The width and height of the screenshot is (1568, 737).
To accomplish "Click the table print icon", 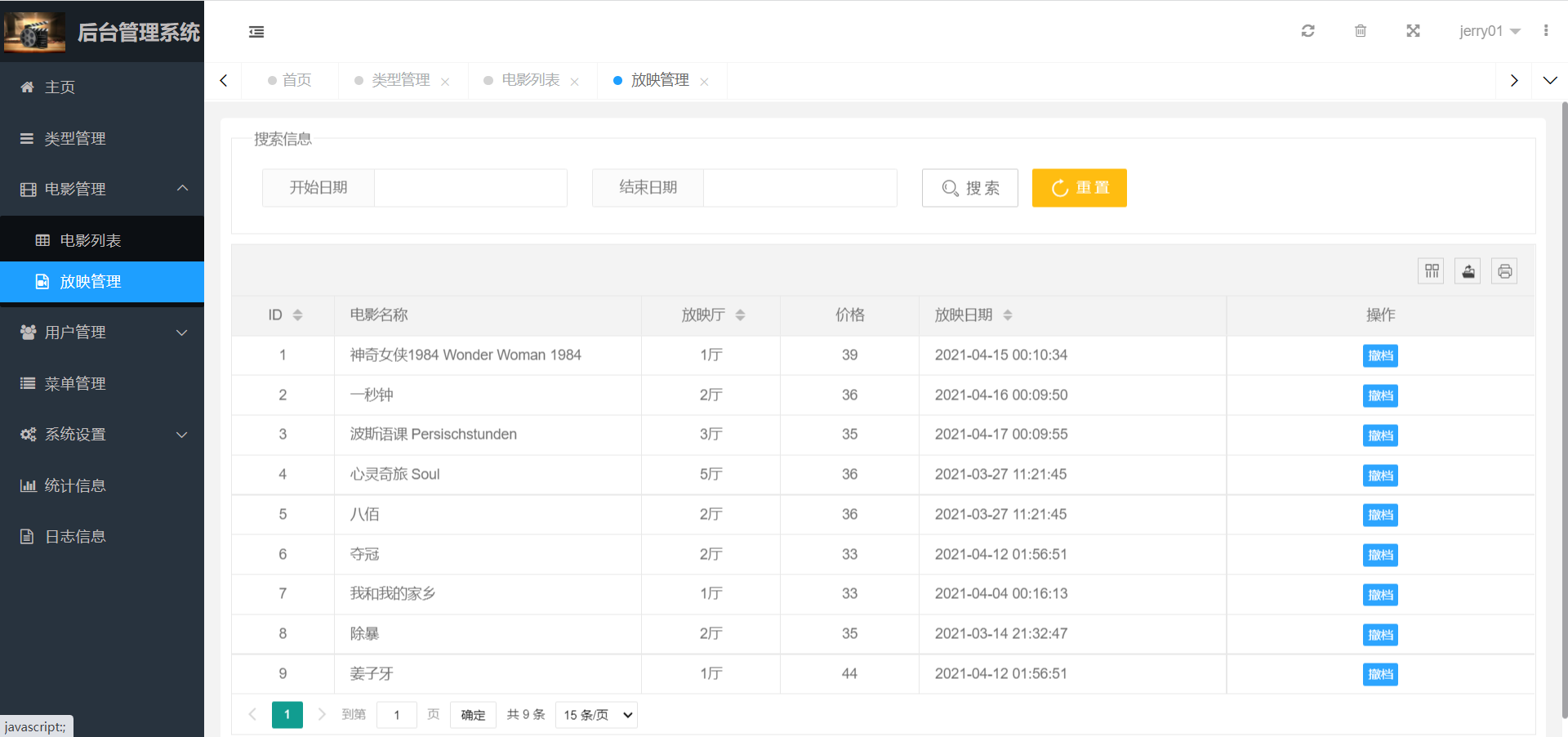I will coord(1505,271).
